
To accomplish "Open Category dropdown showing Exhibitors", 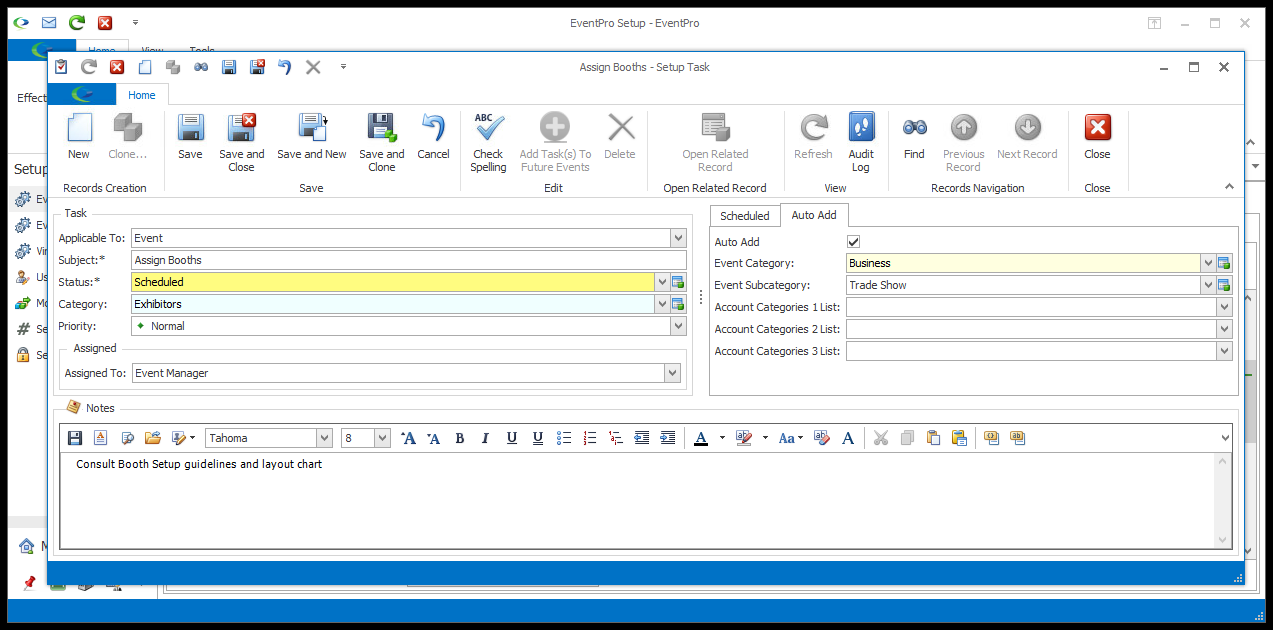I will point(661,304).
